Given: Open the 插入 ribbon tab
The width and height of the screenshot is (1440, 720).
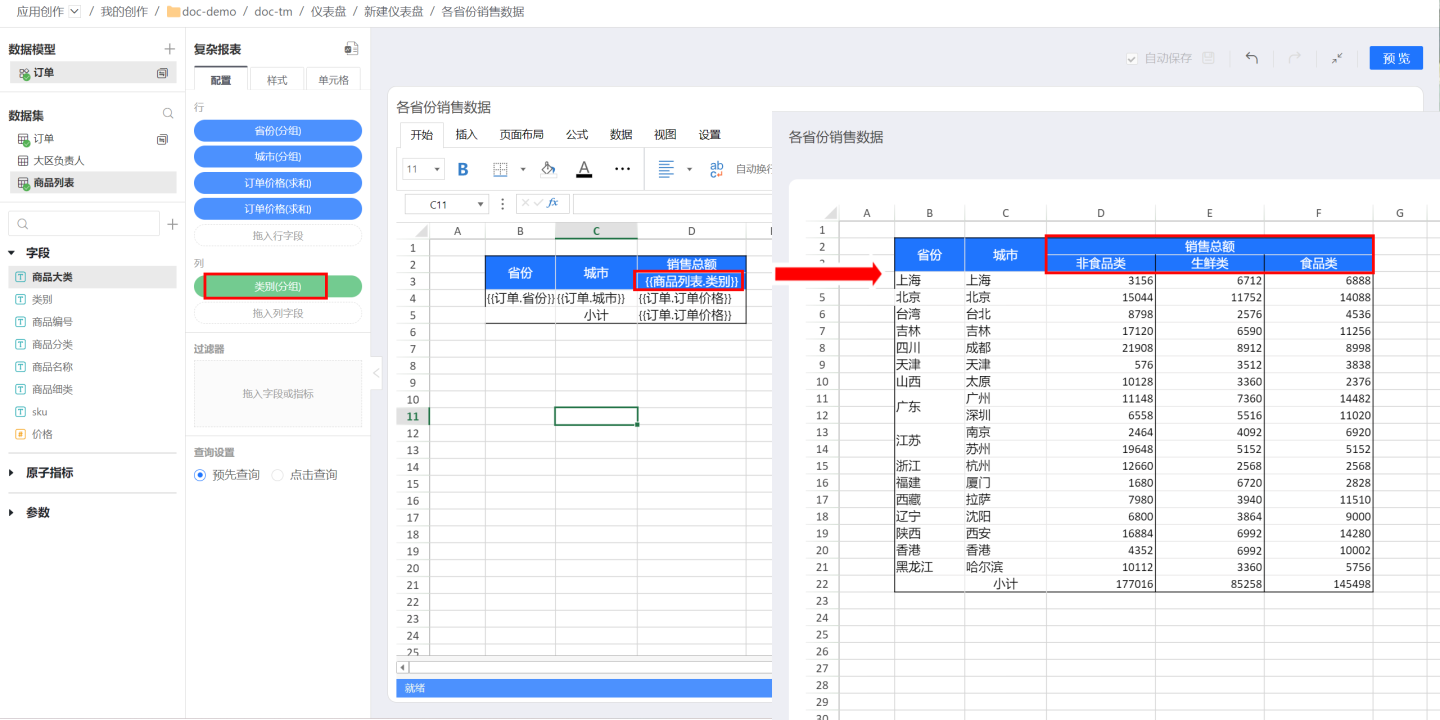Looking at the screenshot, I should pyautogui.click(x=466, y=135).
